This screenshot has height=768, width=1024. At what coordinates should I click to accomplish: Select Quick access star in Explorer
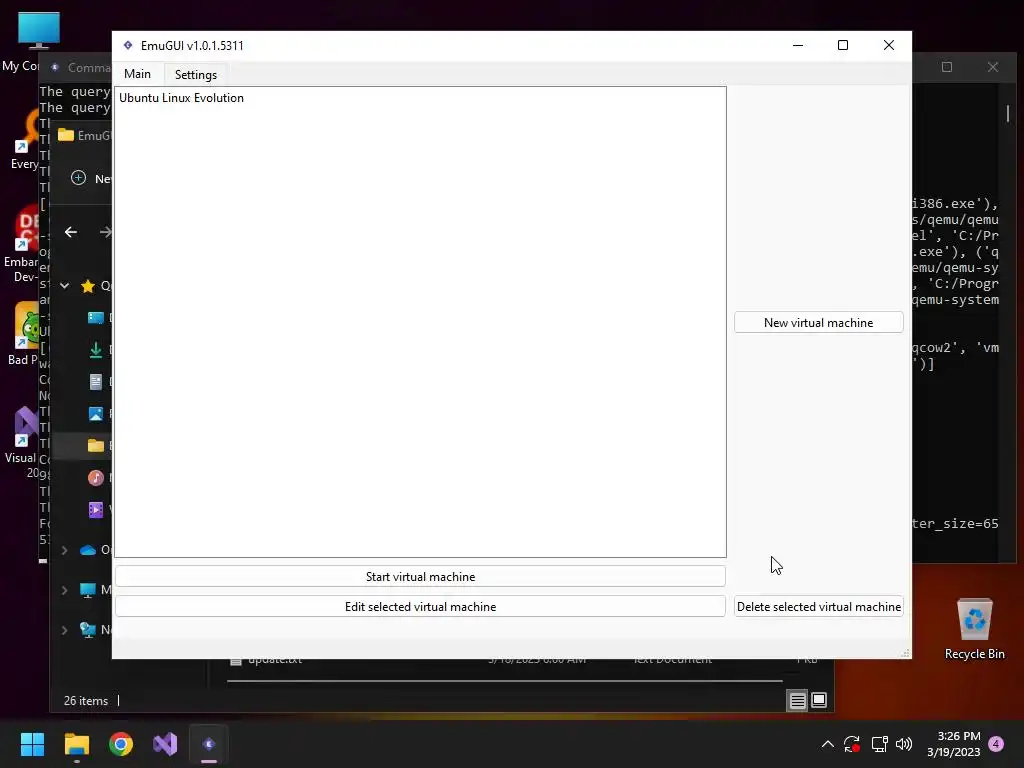click(88, 285)
